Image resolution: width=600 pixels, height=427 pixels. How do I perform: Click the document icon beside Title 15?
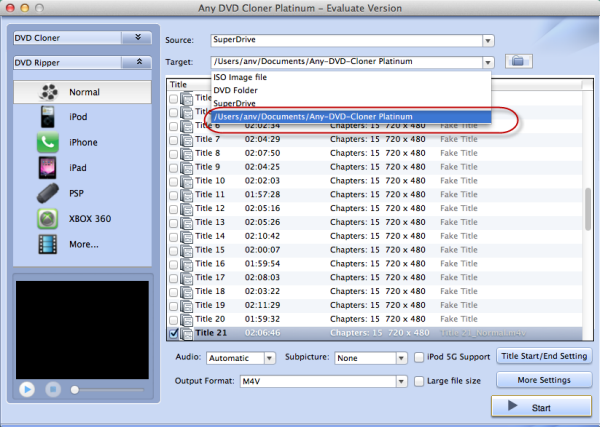click(187, 250)
